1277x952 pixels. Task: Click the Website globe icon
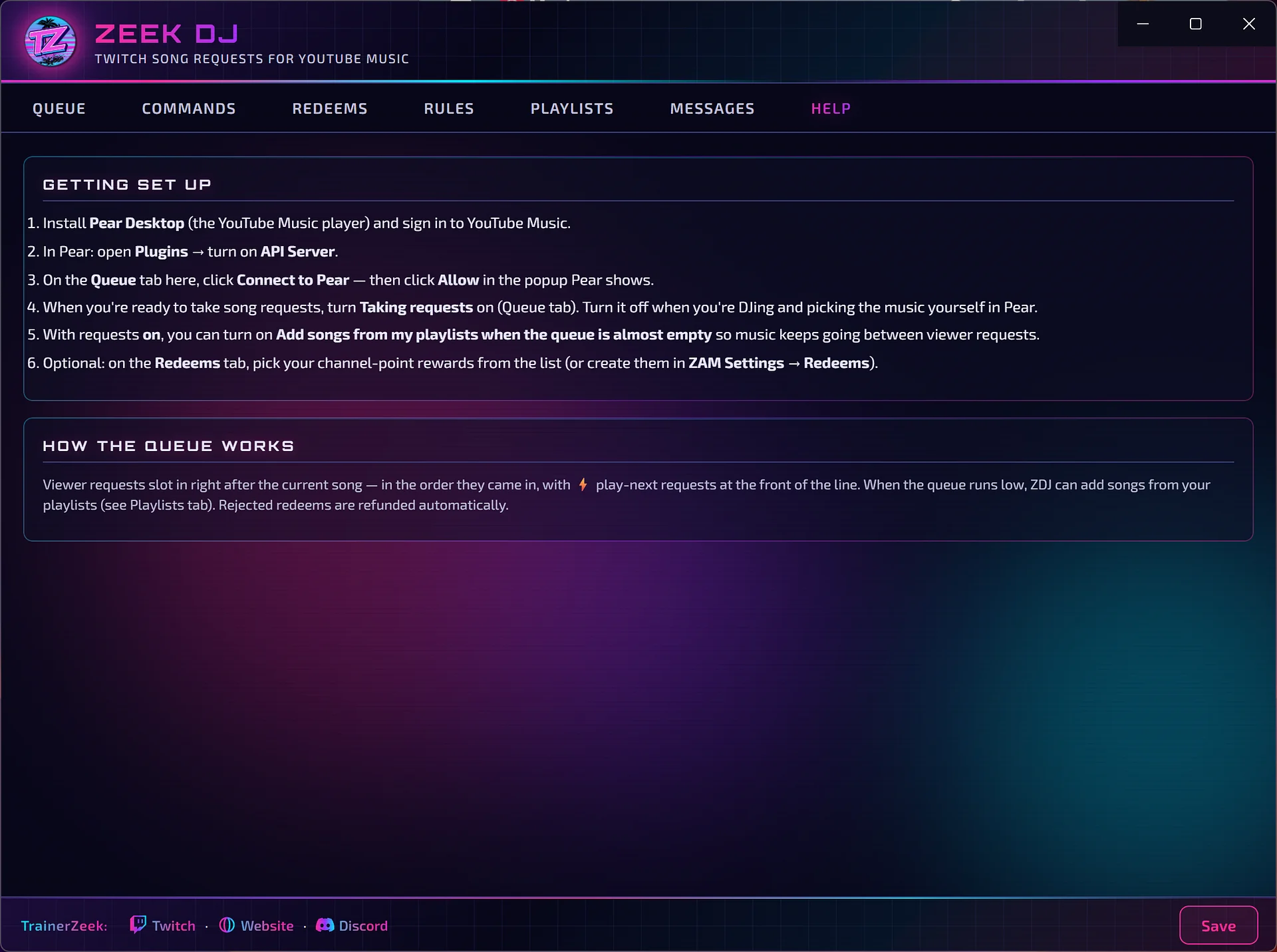tap(227, 925)
